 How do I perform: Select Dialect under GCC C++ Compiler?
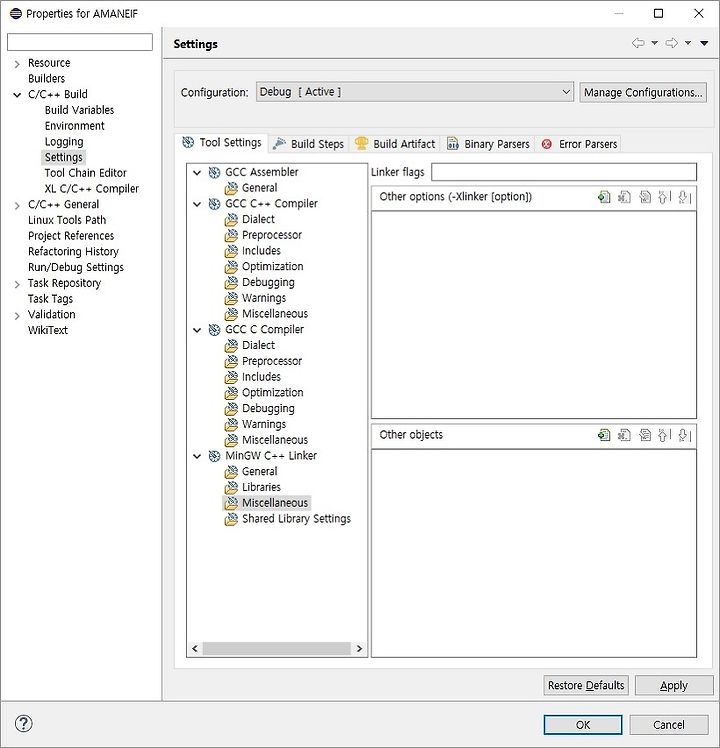coord(258,219)
